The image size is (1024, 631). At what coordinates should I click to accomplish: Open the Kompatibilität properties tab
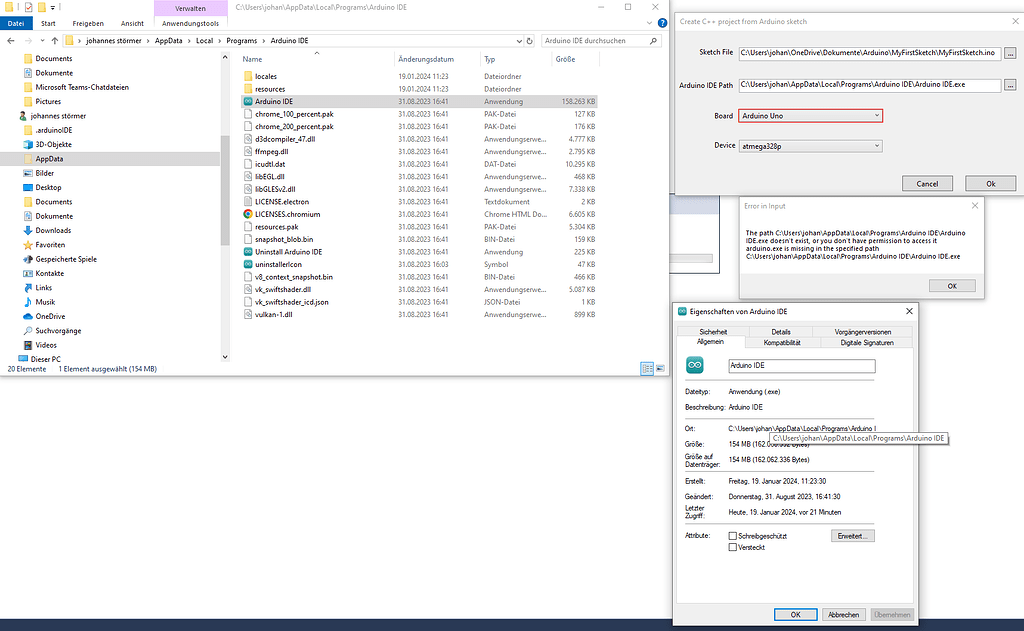tap(782, 342)
